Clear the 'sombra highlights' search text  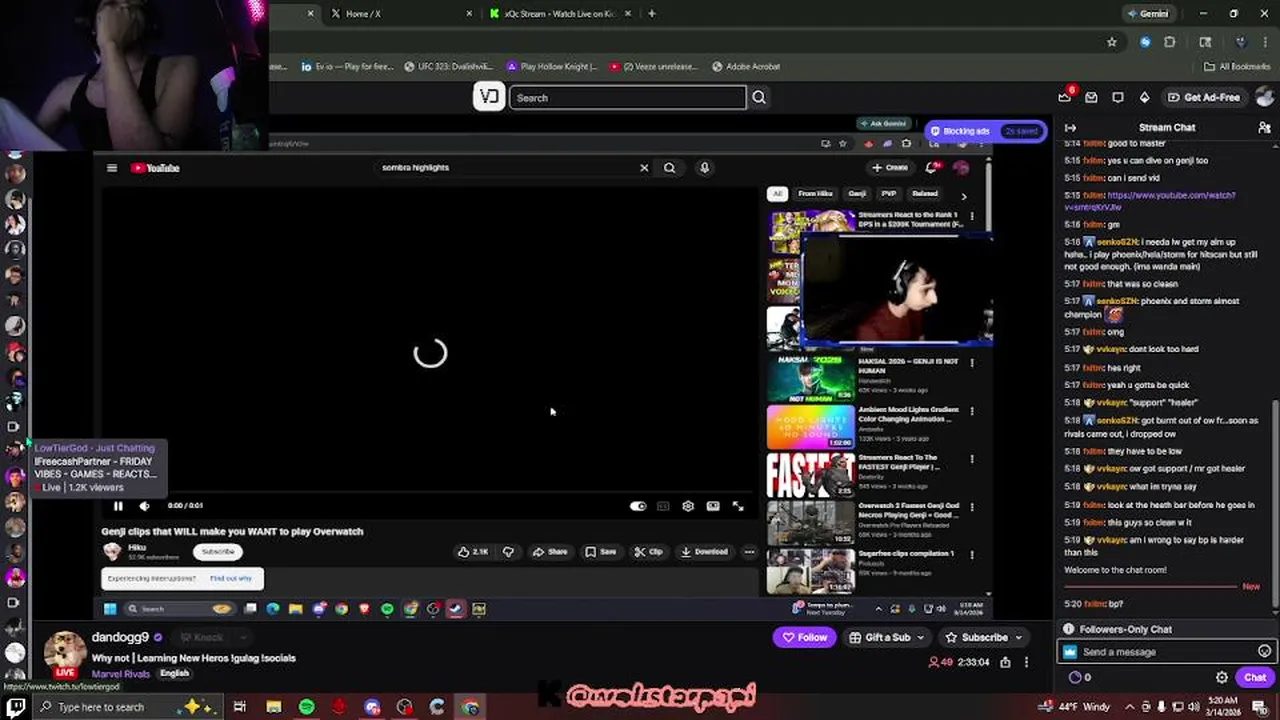[x=644, y=168]
